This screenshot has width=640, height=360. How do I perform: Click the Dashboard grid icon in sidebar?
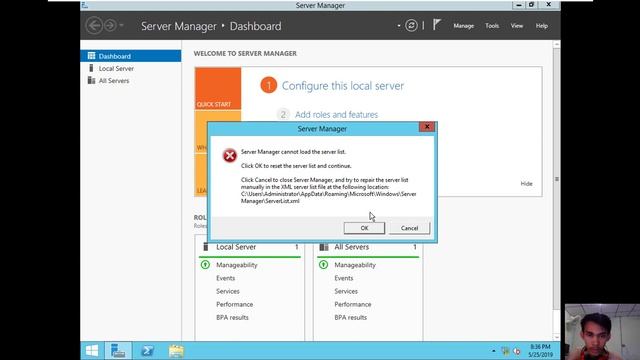coord(91,56)
